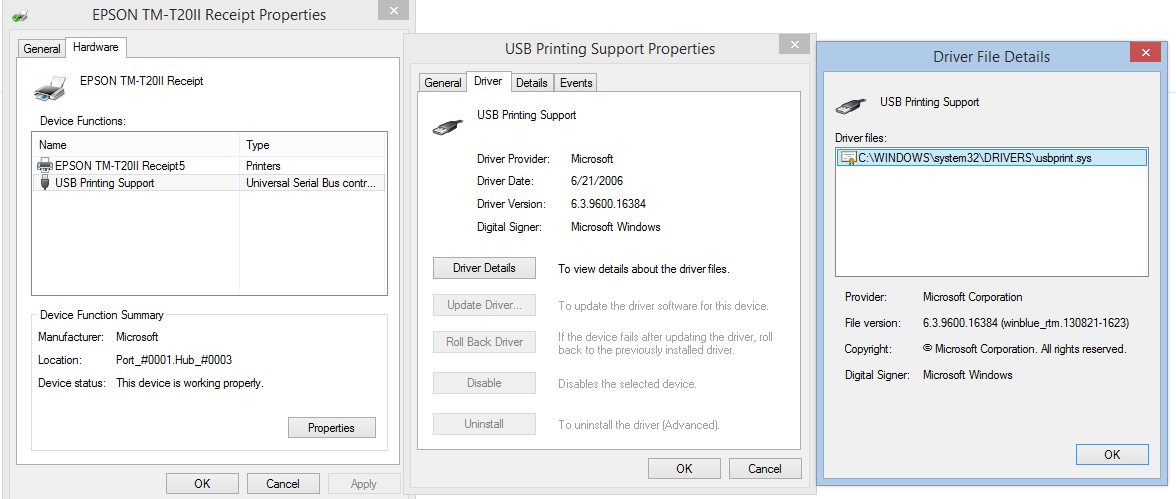Click the Manufacturer value Microsoft in summary
The width and height of the screenshot is (1176, 499).
tap(137, 337)
